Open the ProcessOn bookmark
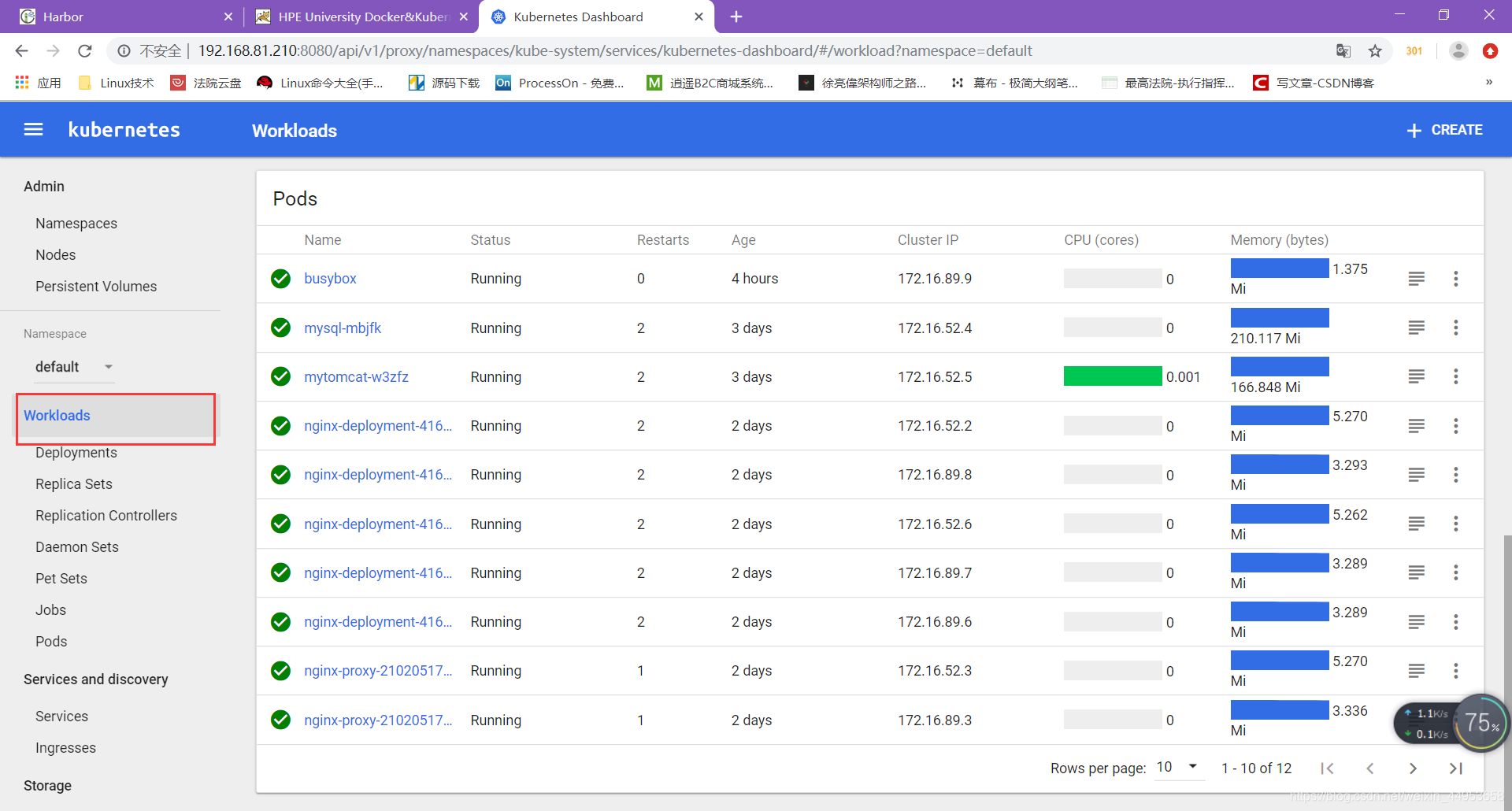This screenshot has width=1512, height=811. [x=560, y=83]
